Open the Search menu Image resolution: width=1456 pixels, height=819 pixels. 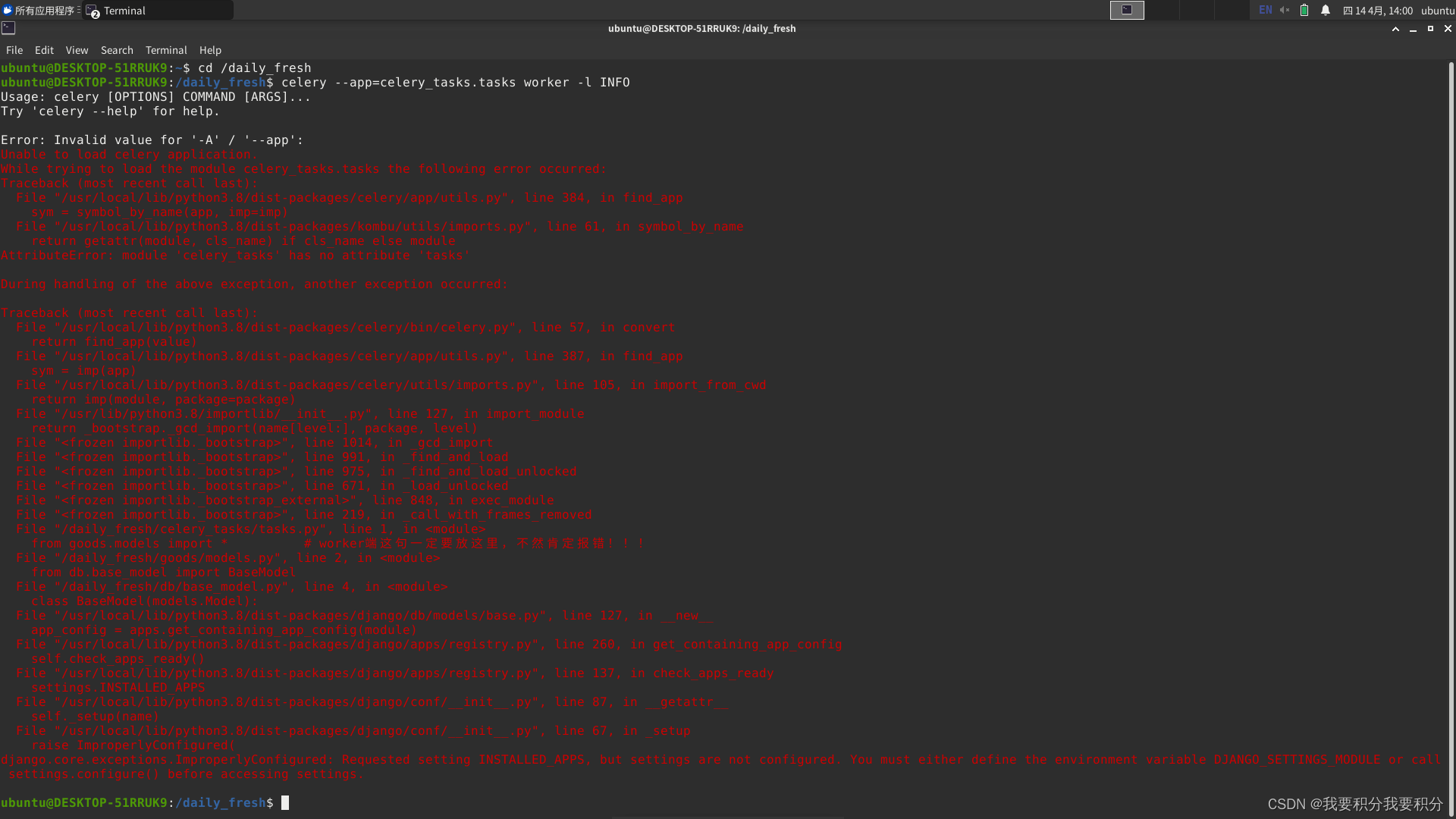point(117,50)
